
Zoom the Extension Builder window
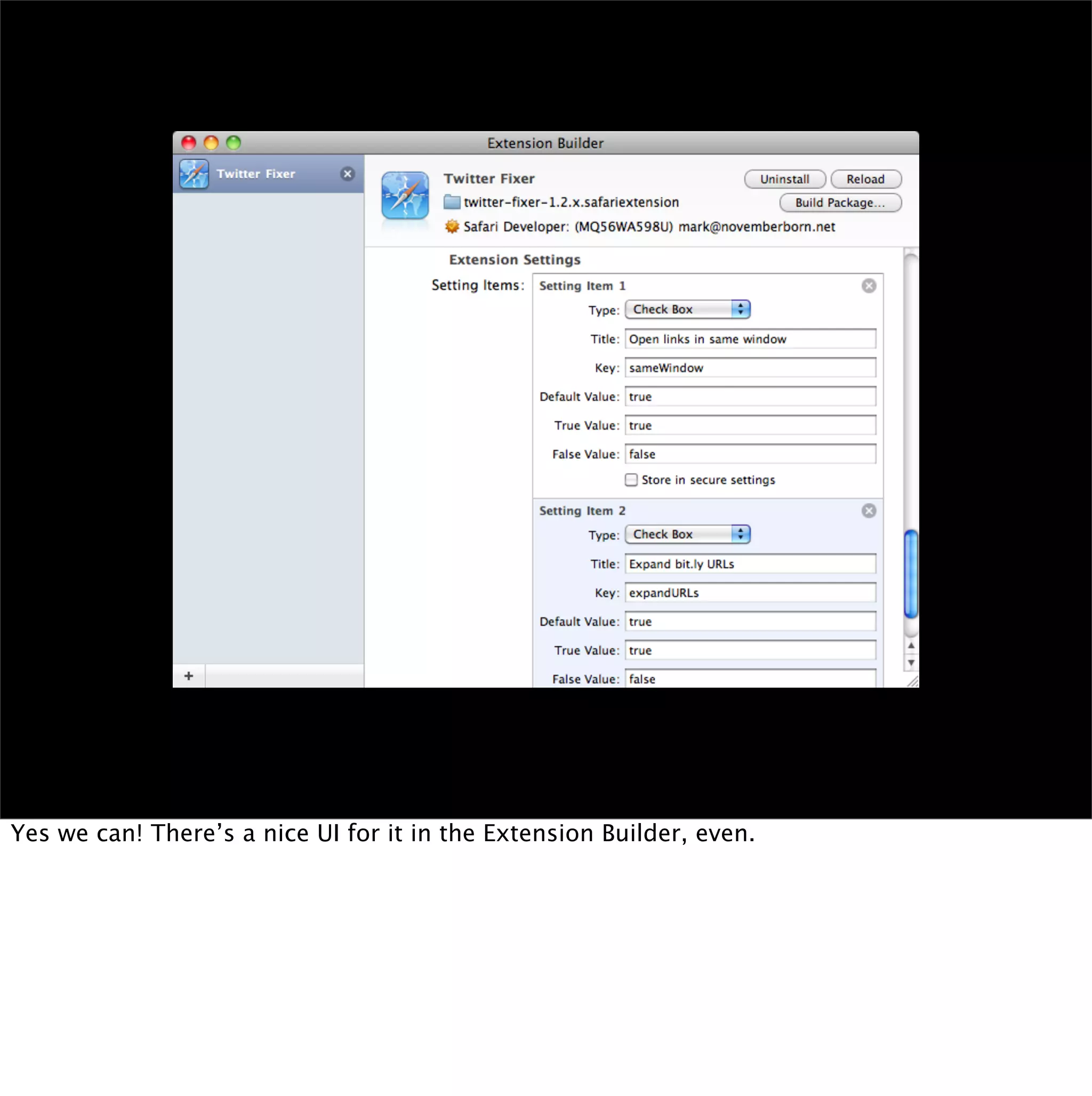point(233,143)
